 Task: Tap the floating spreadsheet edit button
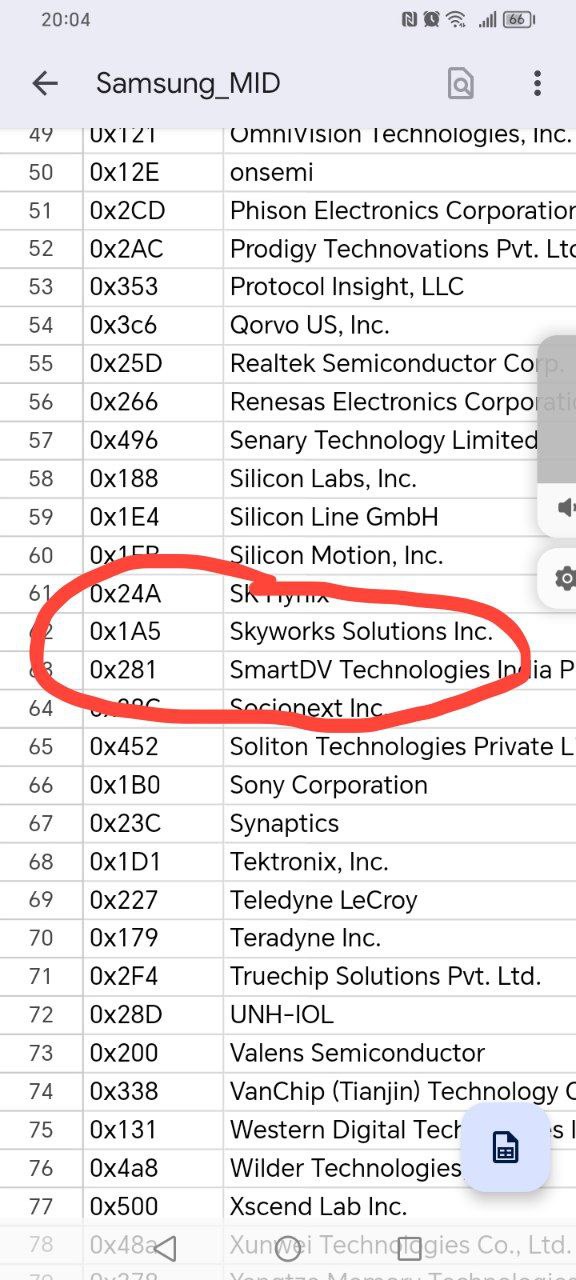point(506,1148)
